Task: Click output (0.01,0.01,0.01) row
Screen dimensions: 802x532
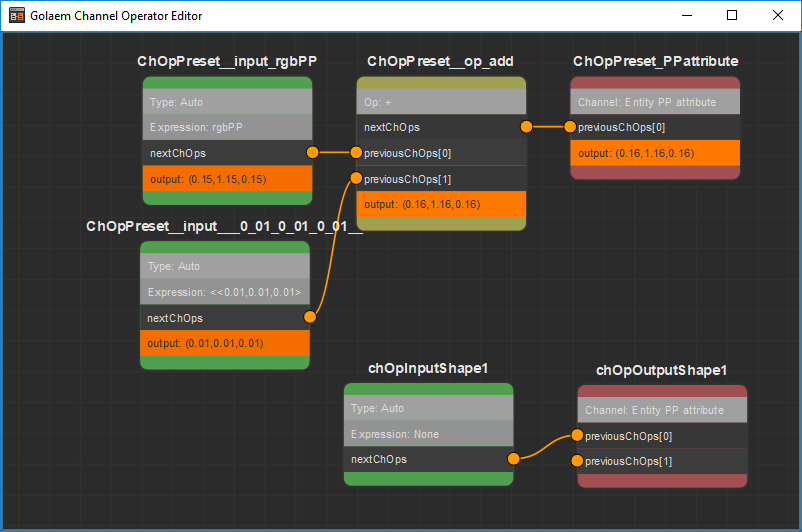Action: 225,343
